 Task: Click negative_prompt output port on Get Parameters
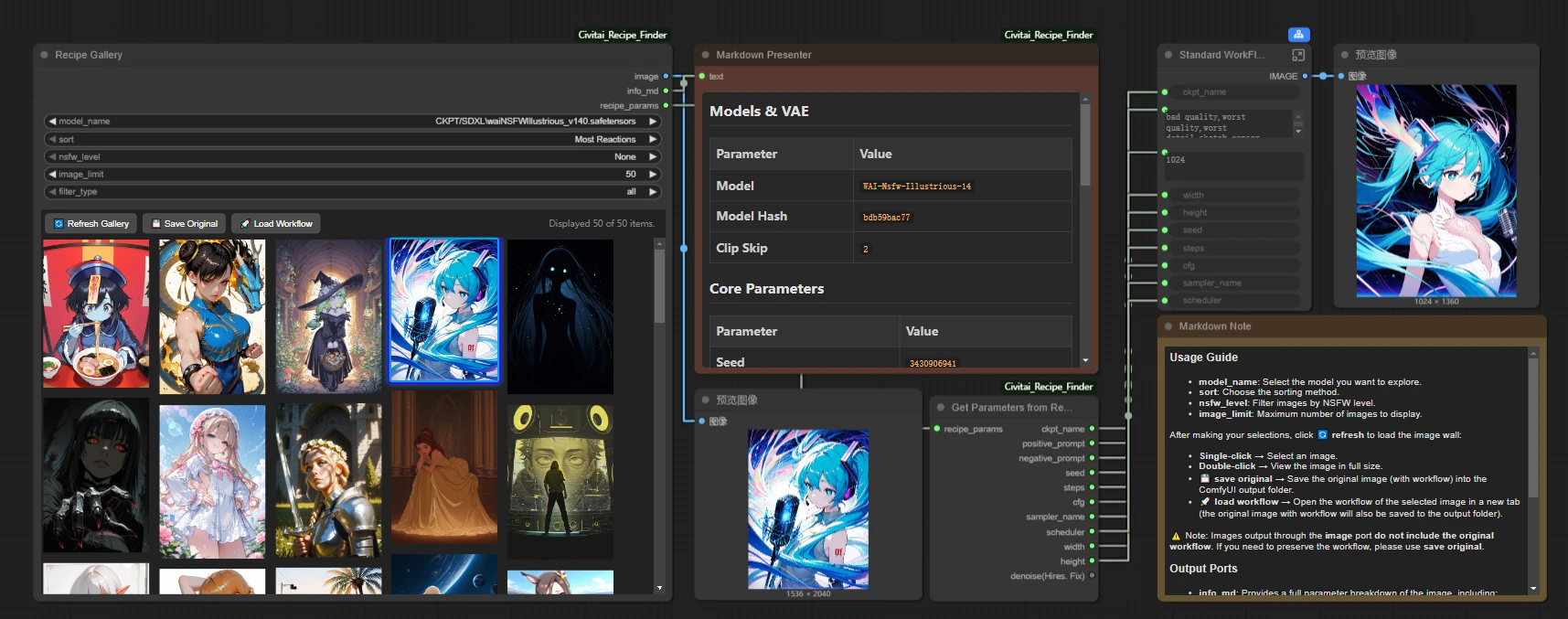click(1092, 458)
